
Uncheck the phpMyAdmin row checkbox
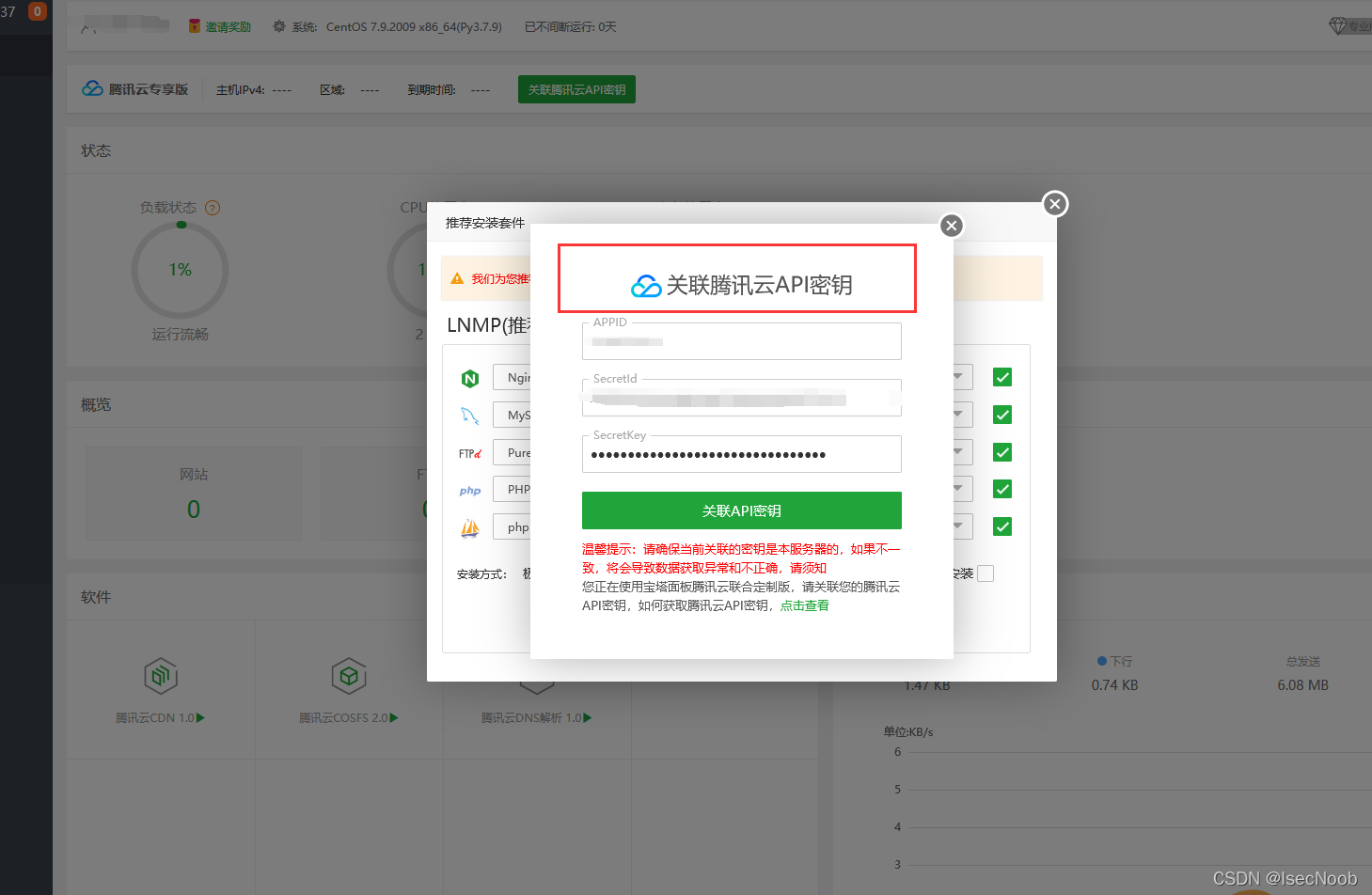tap(1002, 526)
